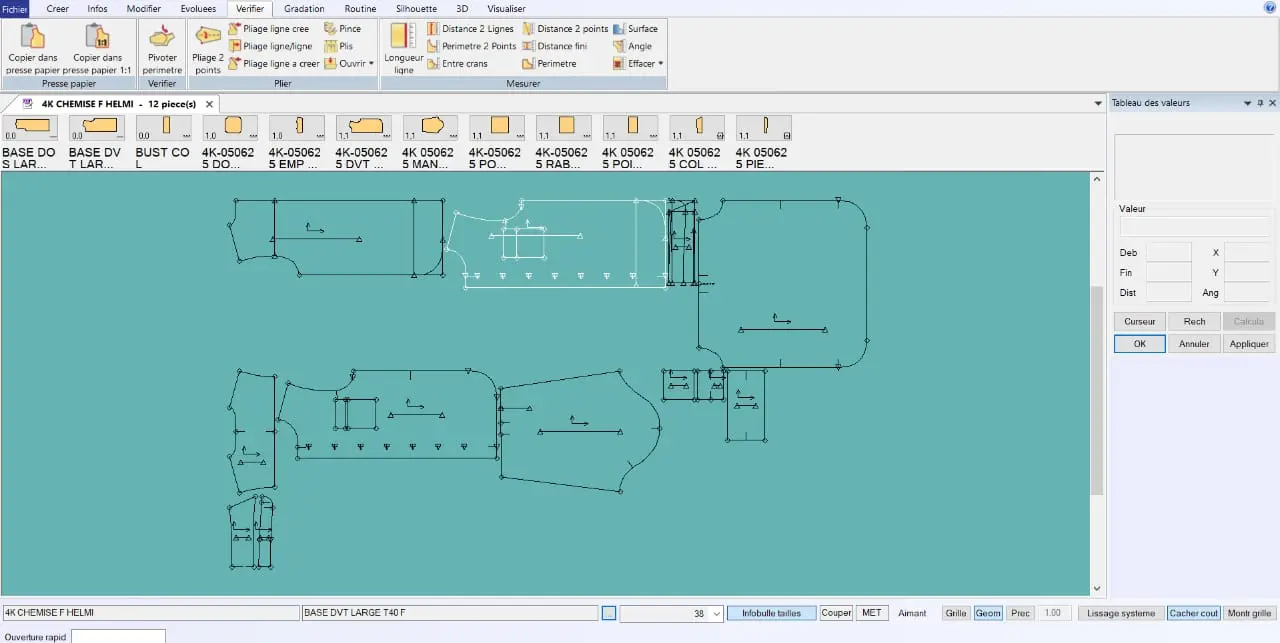Toggle the Grille snap option
This screenshot has width=1280, height=643.
coord(955,613)
